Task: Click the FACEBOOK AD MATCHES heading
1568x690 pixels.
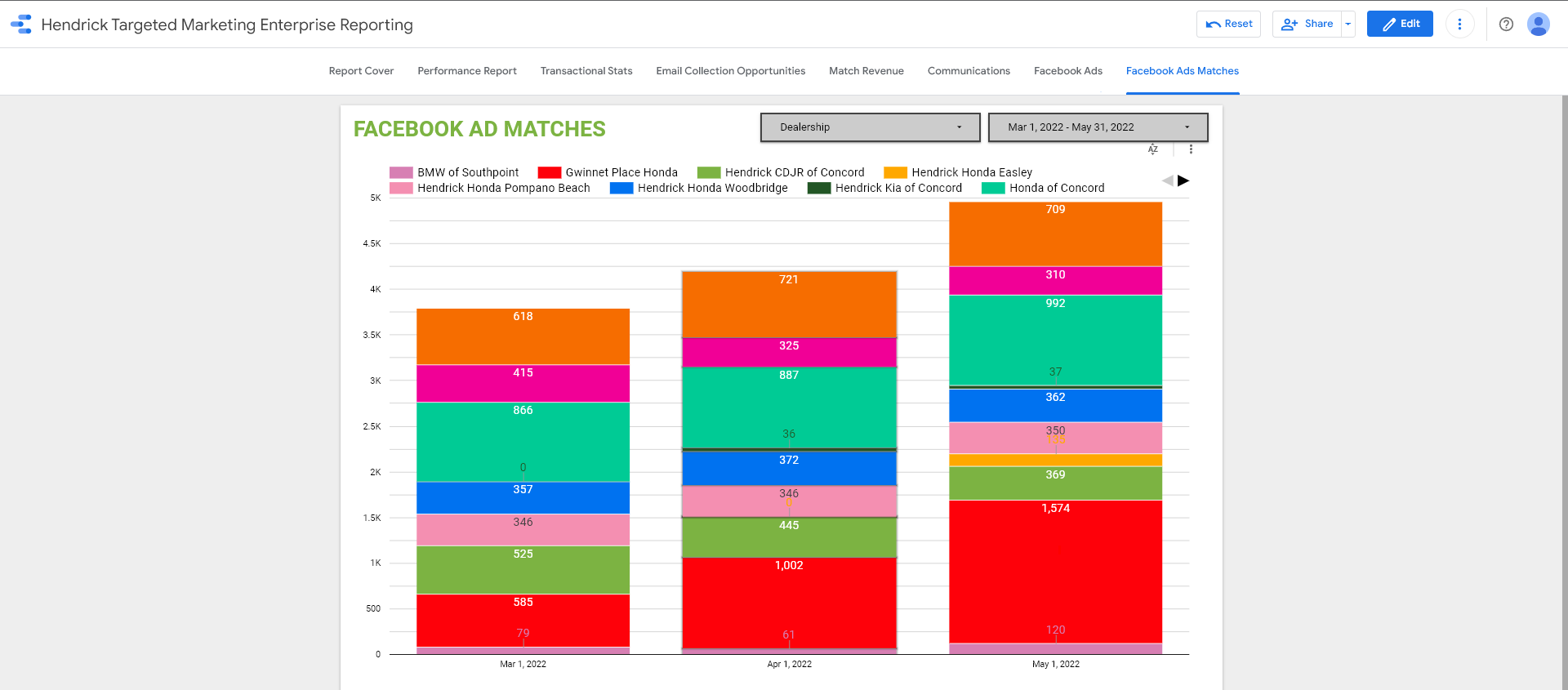Action: click(479, 129)
